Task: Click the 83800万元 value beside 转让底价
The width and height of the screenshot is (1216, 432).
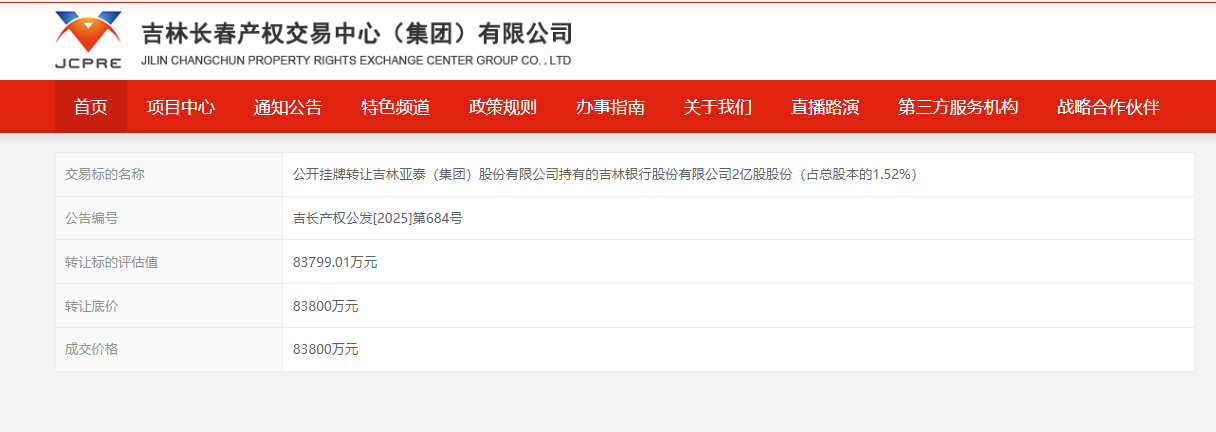Action: click(325, 306)
